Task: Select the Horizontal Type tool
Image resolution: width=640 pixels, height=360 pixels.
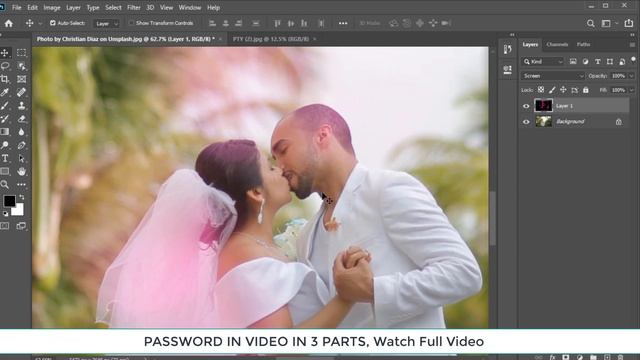Action: coord(5,158)
